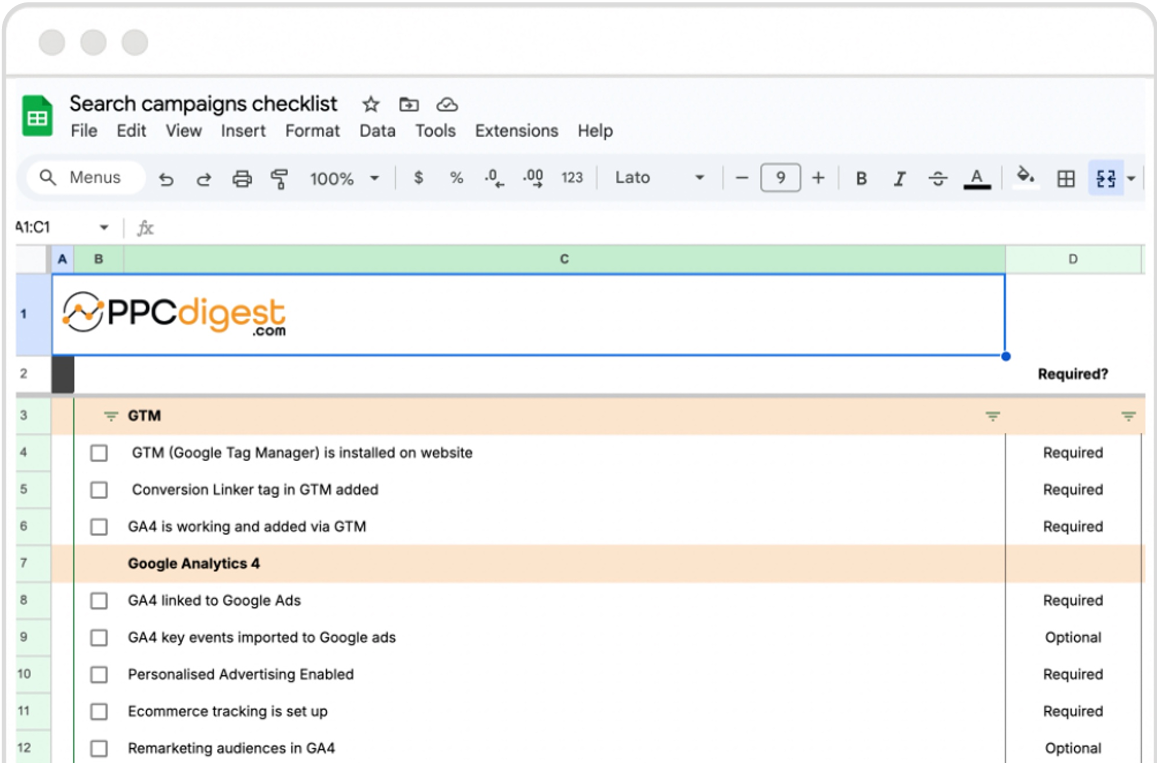Open the Extensions menu

[516, 131]
